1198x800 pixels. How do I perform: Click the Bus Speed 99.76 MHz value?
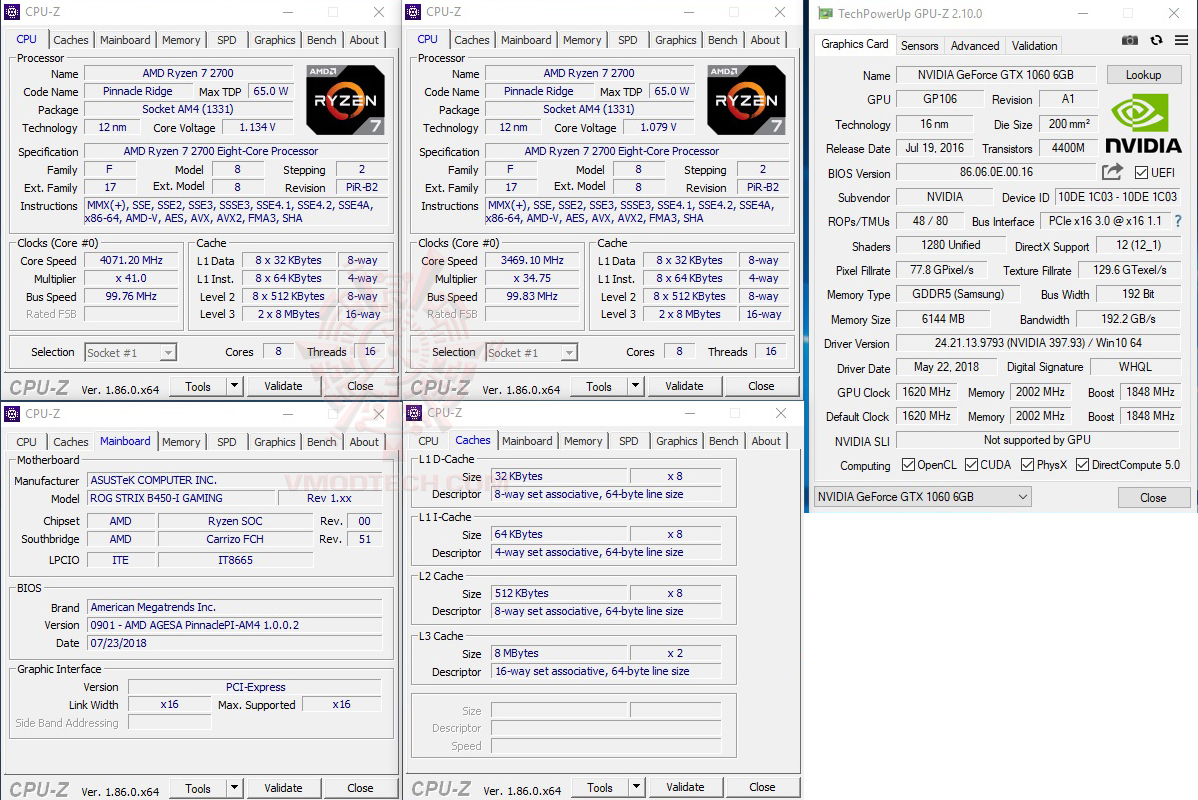(131, 296)
